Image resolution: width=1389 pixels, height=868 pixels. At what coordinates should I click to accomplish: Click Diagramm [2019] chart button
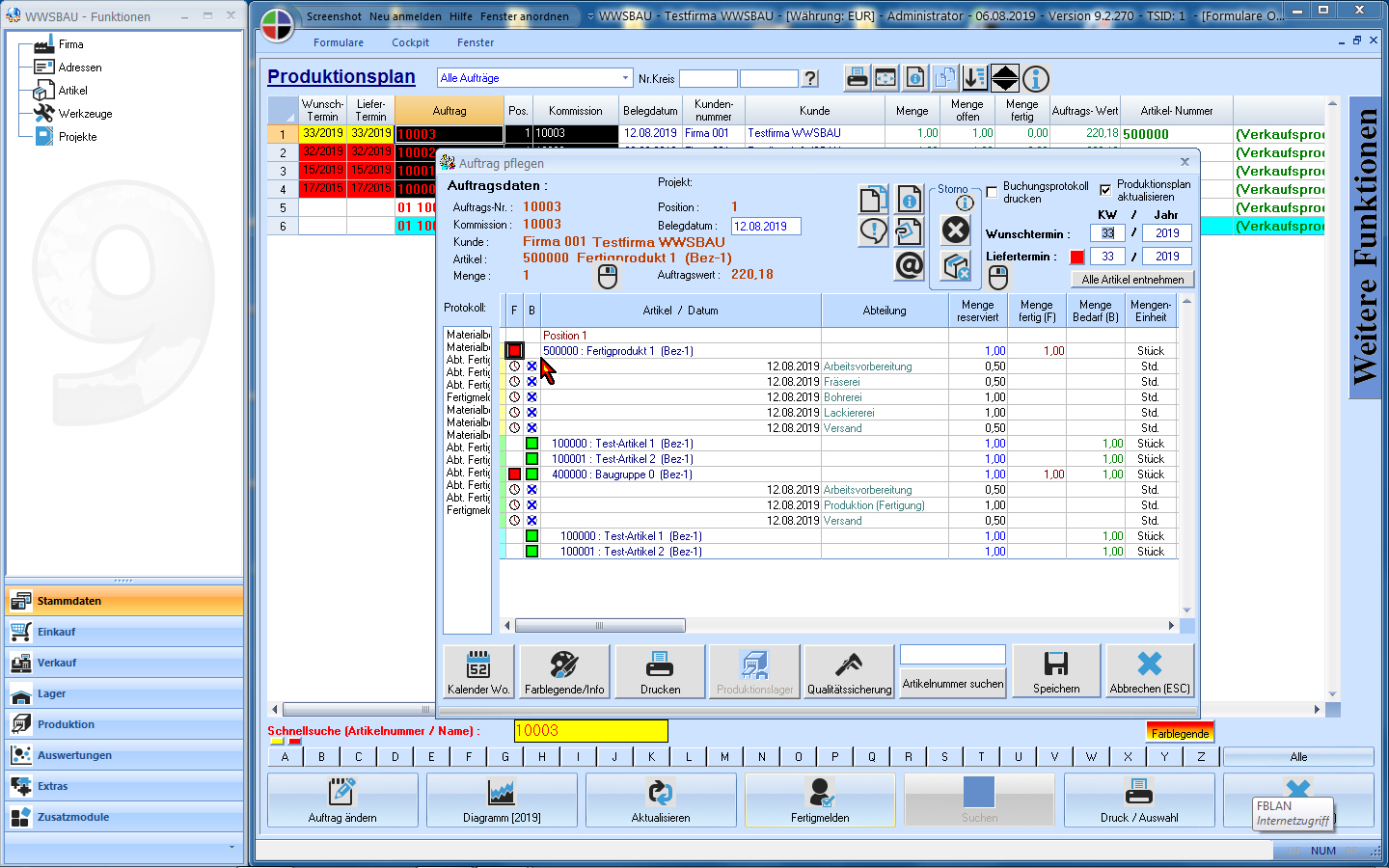(x=502, y=800)
